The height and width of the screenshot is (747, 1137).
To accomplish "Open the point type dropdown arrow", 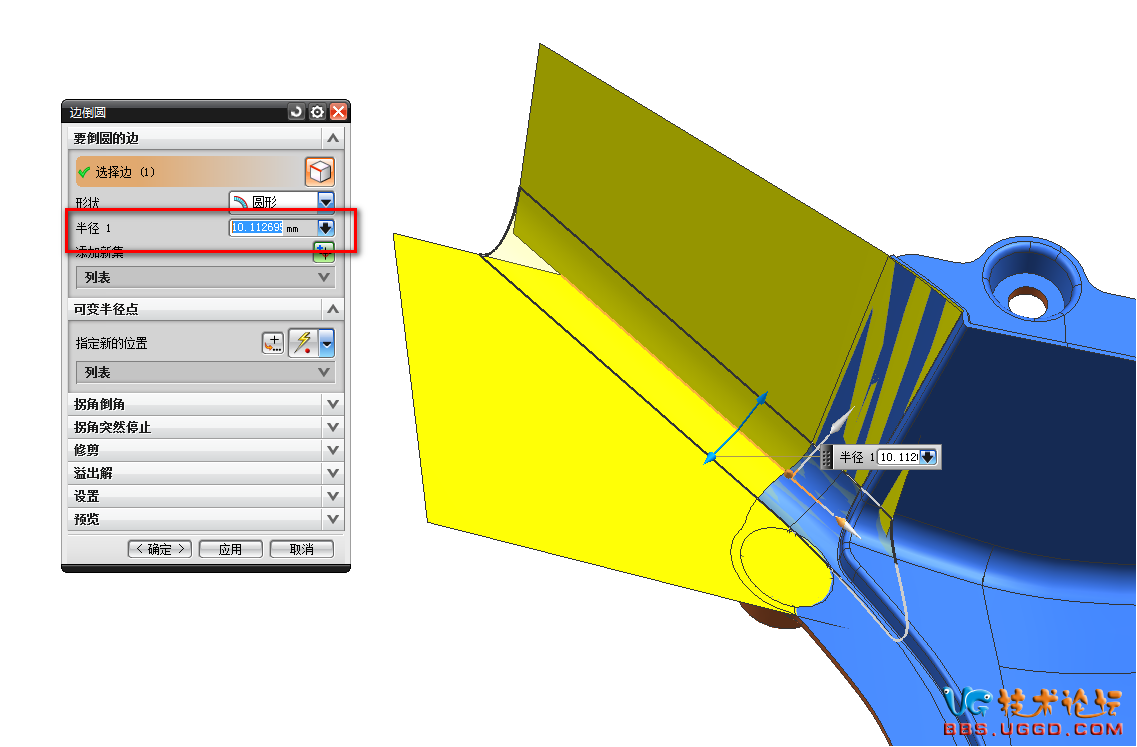I will (326, 344).
